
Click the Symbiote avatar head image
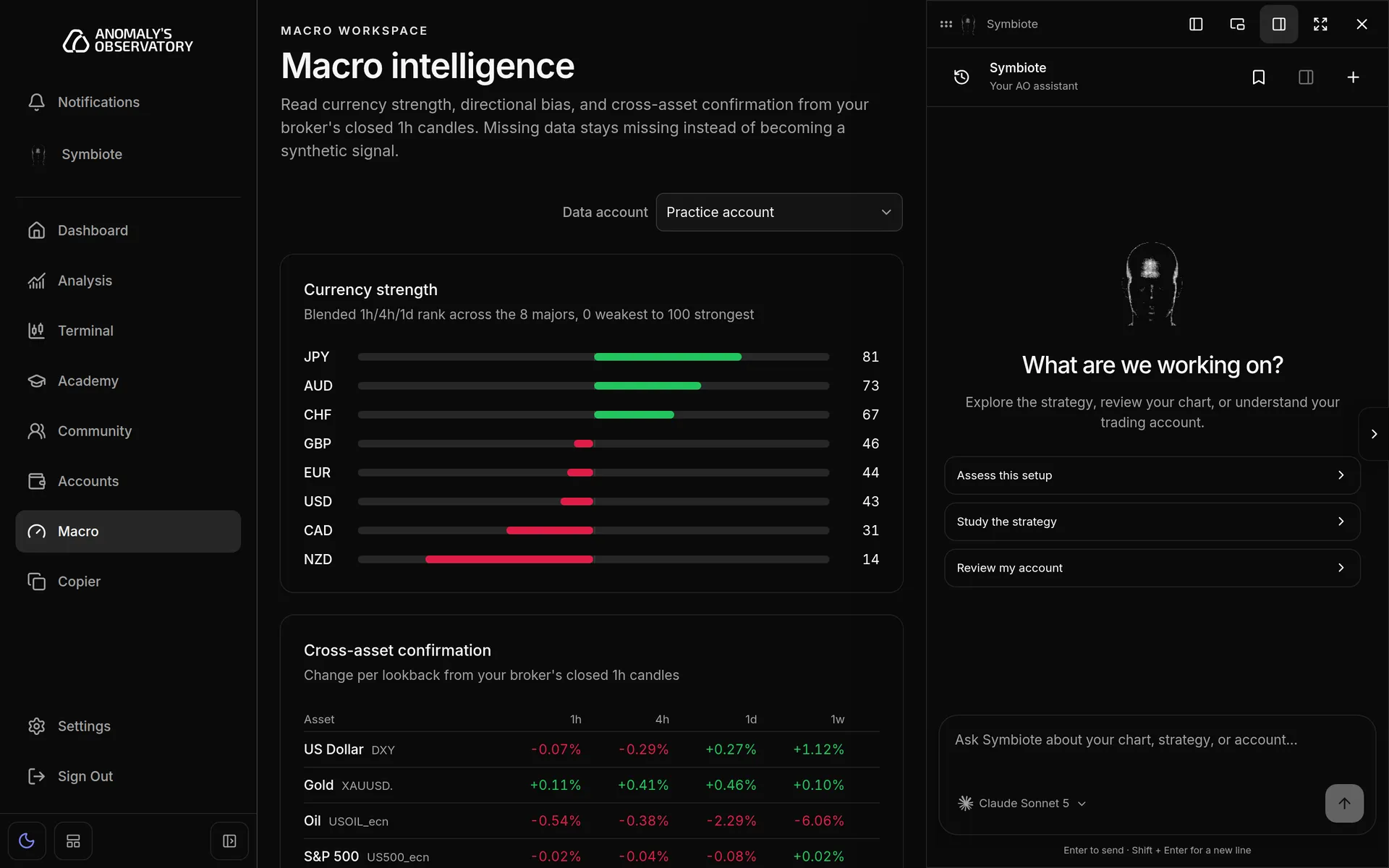(x=1152, y=284)
